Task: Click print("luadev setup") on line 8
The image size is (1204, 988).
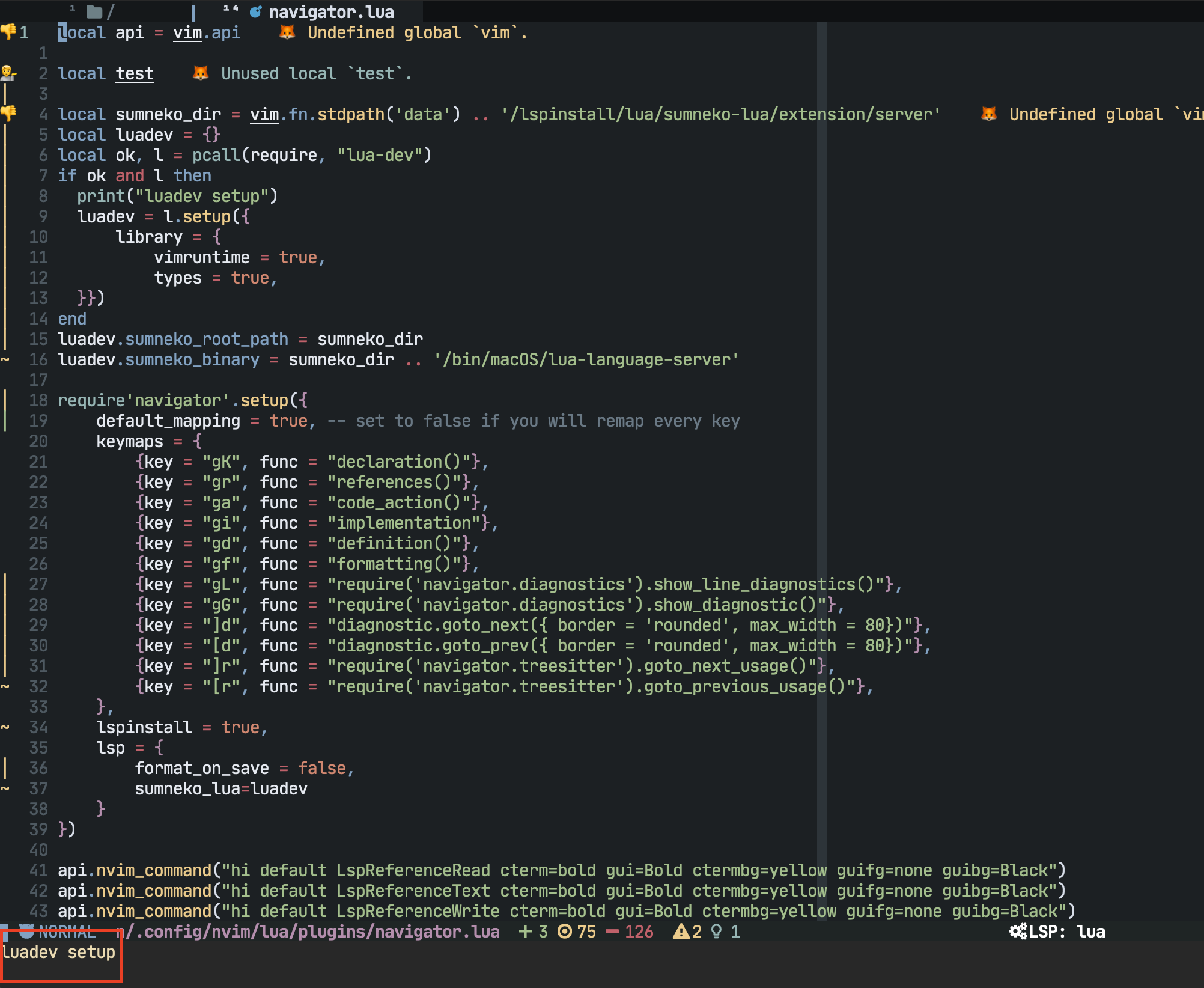Action: [177, 196]
